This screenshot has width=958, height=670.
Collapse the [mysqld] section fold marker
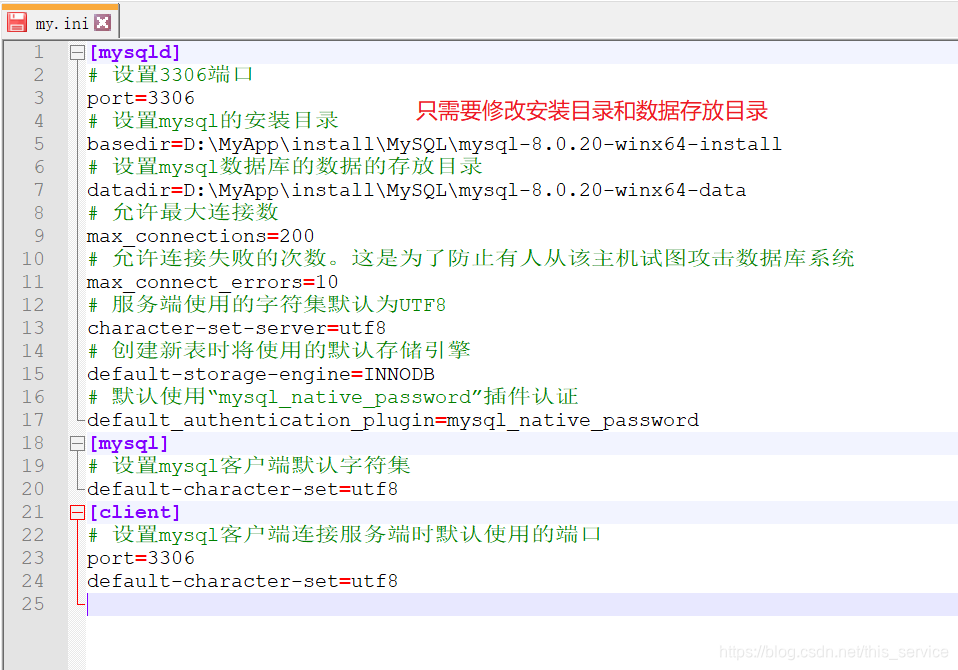77,53
